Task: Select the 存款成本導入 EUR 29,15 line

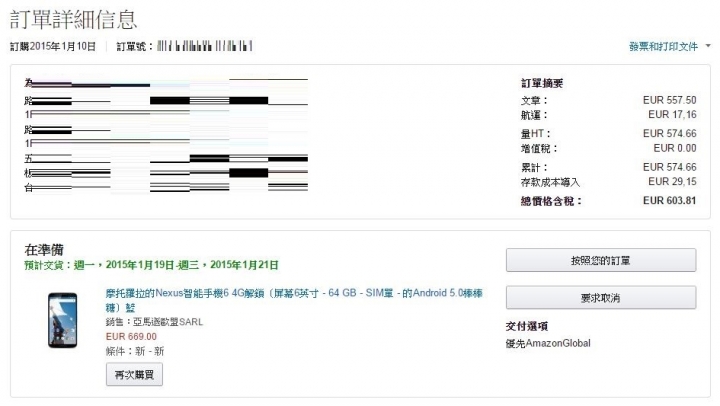Action: coord(608,182)
